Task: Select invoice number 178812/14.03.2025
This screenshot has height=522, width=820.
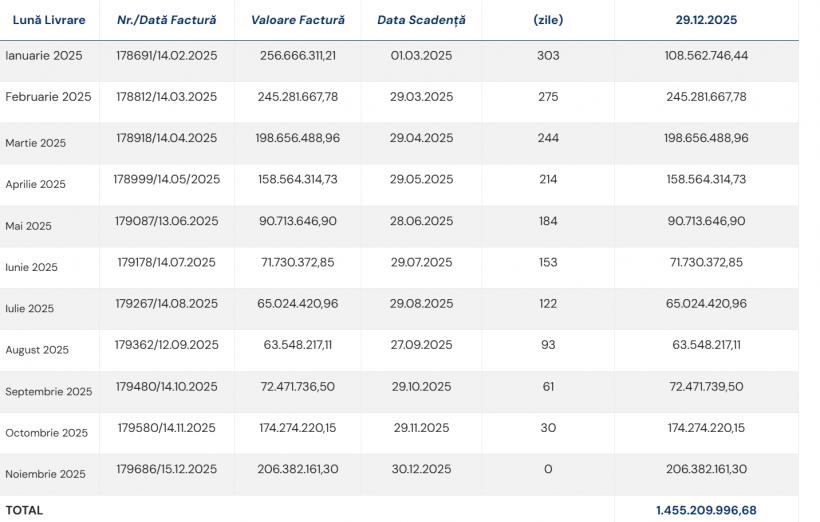Action: [x=166, y=97]
